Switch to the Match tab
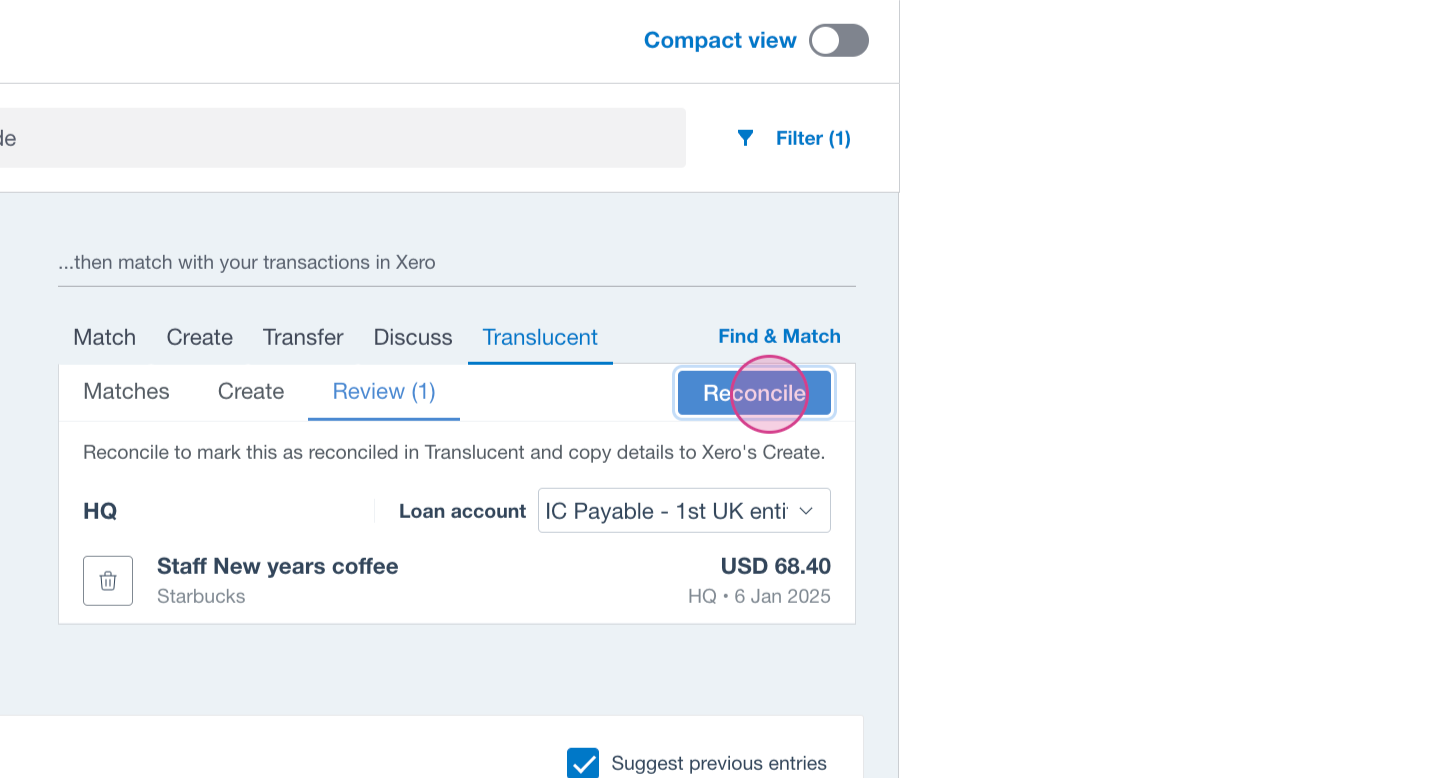This screenshot has width=1440, height=778. tap(104, 337)
